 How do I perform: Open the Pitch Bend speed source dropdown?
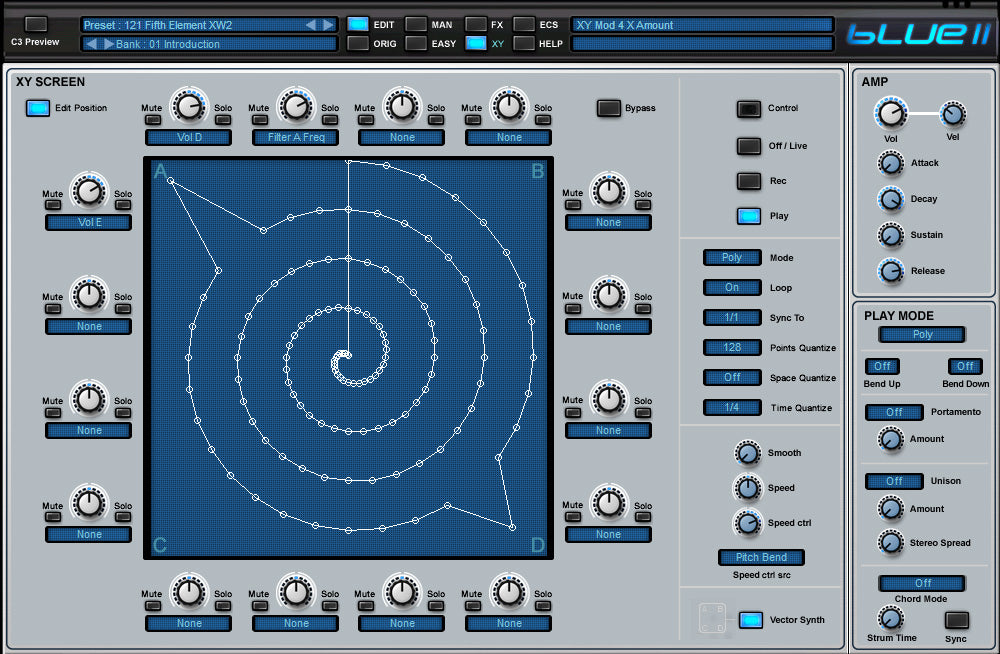[760, 558]
